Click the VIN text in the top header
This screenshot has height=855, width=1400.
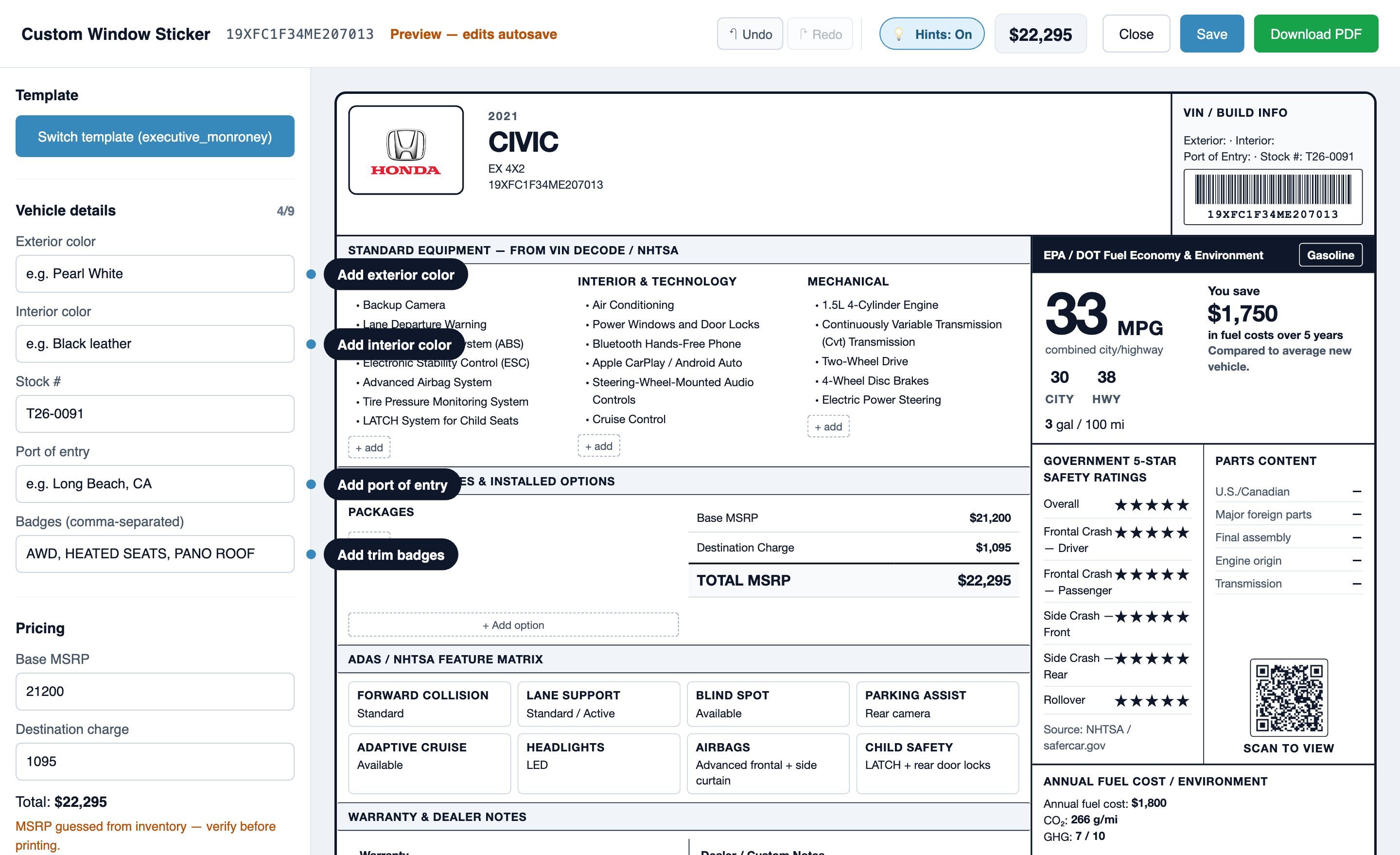tap(300, 34)
